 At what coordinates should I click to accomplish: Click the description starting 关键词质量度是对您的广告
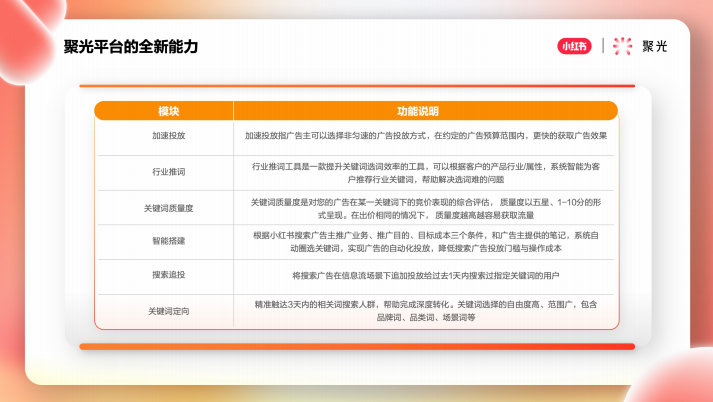point(426,209)
